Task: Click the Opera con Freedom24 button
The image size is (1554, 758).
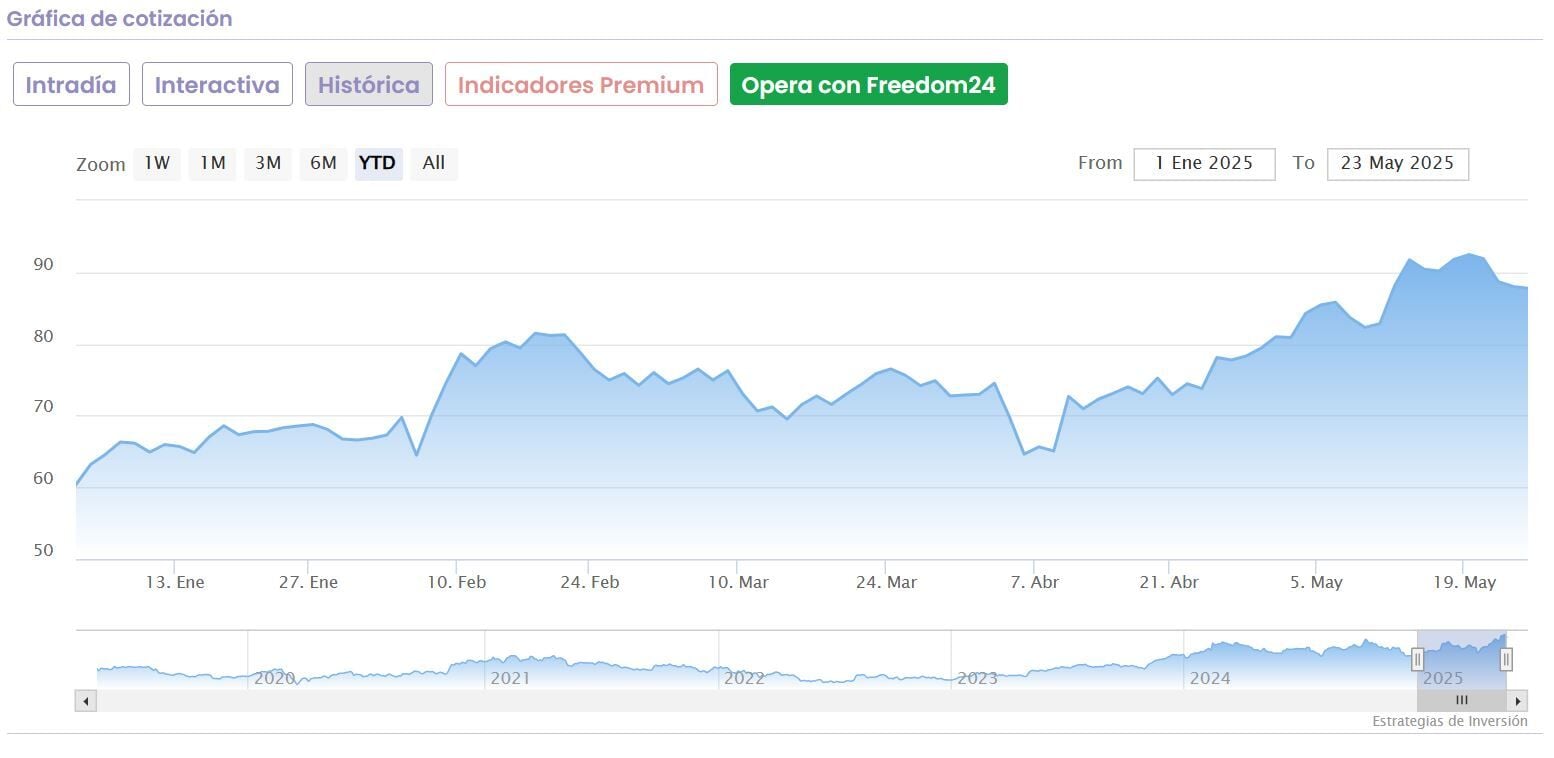Action: [x=868, y=85]
